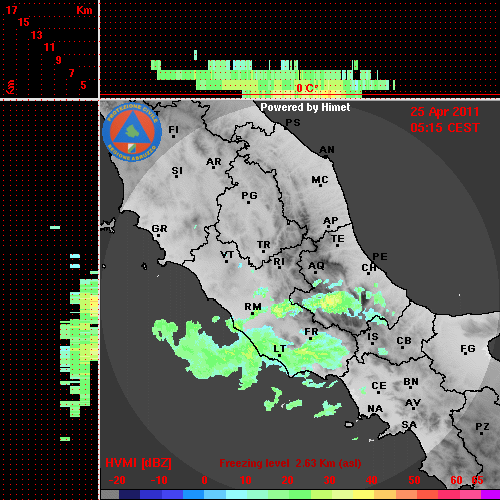The image size is (500, 500).
Task: Click the 60 dBZ scale value
Action: (x=456, y=480)
